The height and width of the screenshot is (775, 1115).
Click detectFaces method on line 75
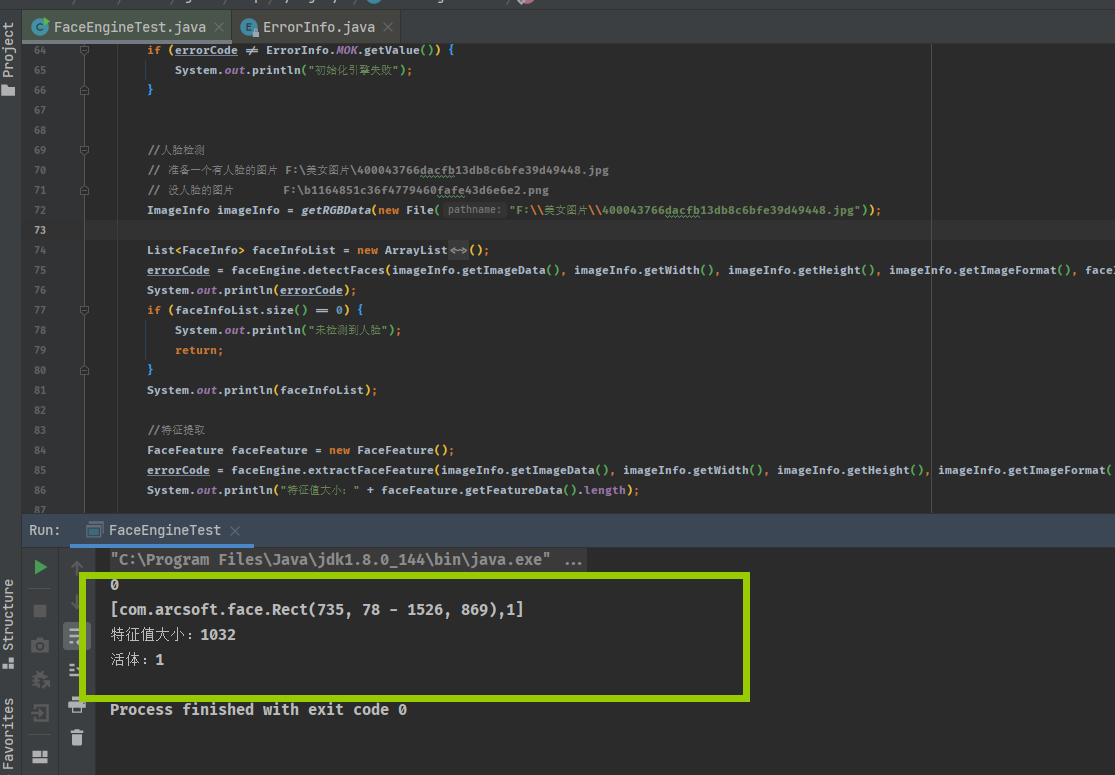[346, 270]
